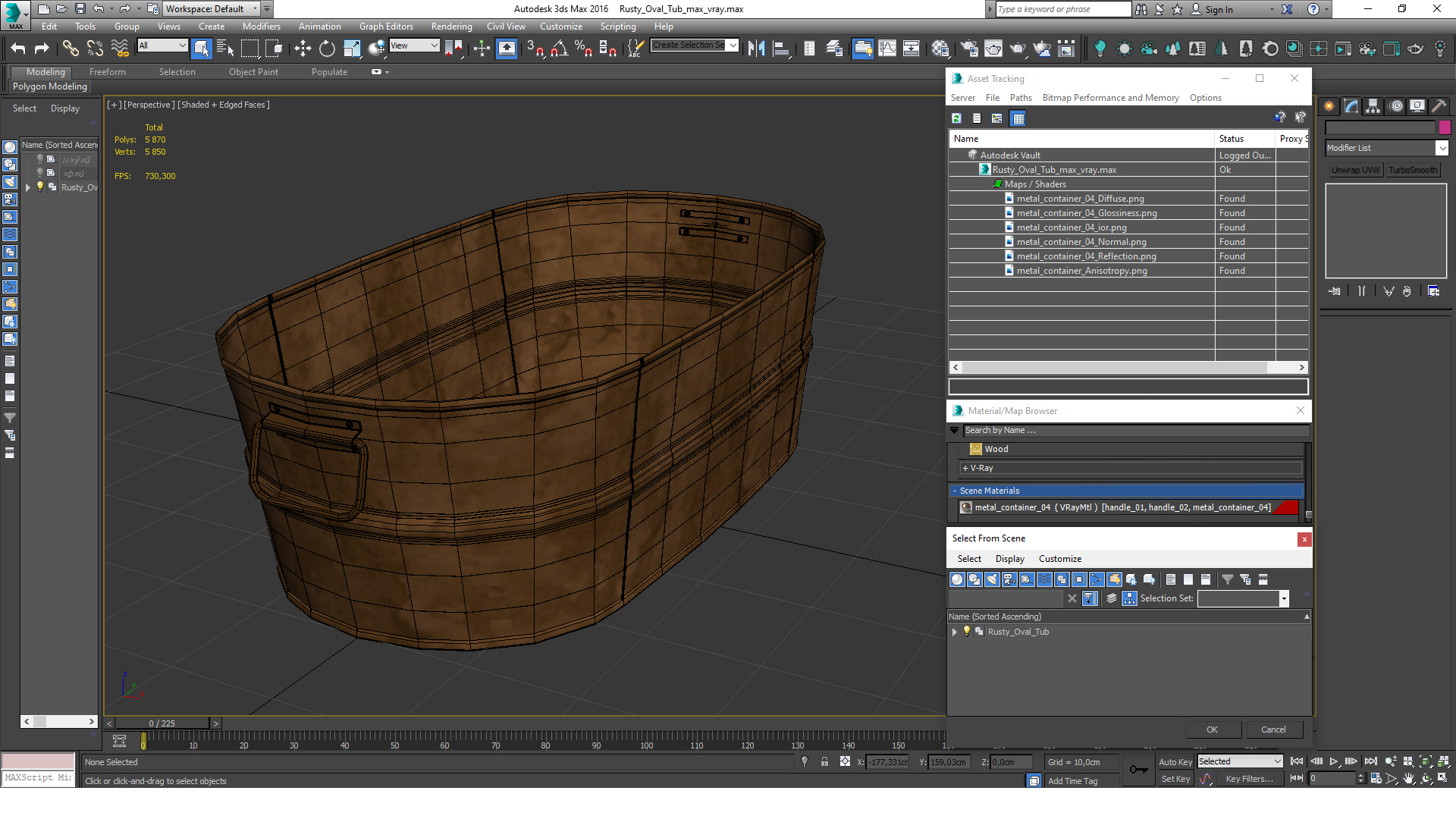Switch to the Freeform ribbon tab
This screenshot has width=1456, height=819.
(x=107, y=72)
